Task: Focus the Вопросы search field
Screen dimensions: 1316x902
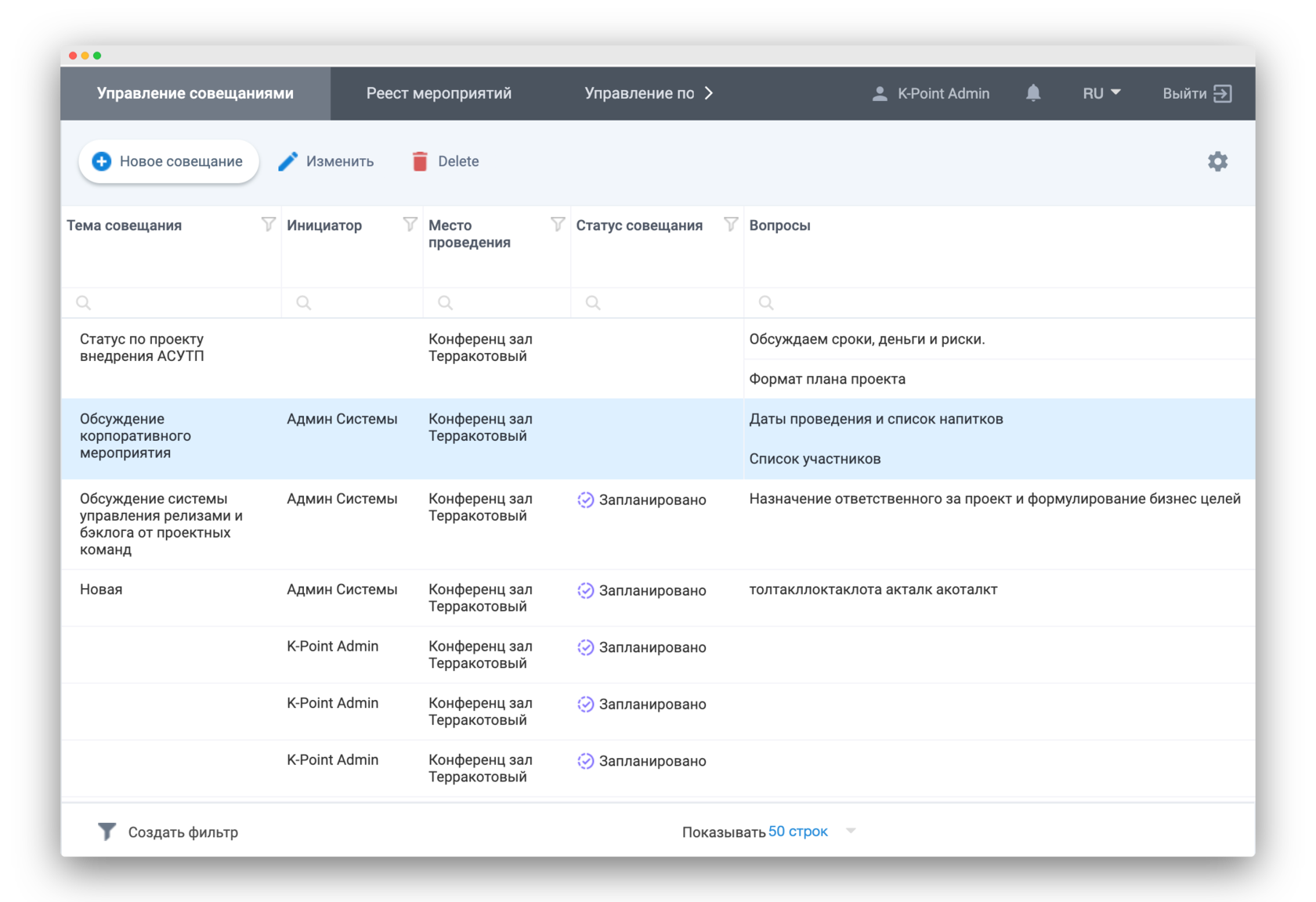Action: coord(999,302)
